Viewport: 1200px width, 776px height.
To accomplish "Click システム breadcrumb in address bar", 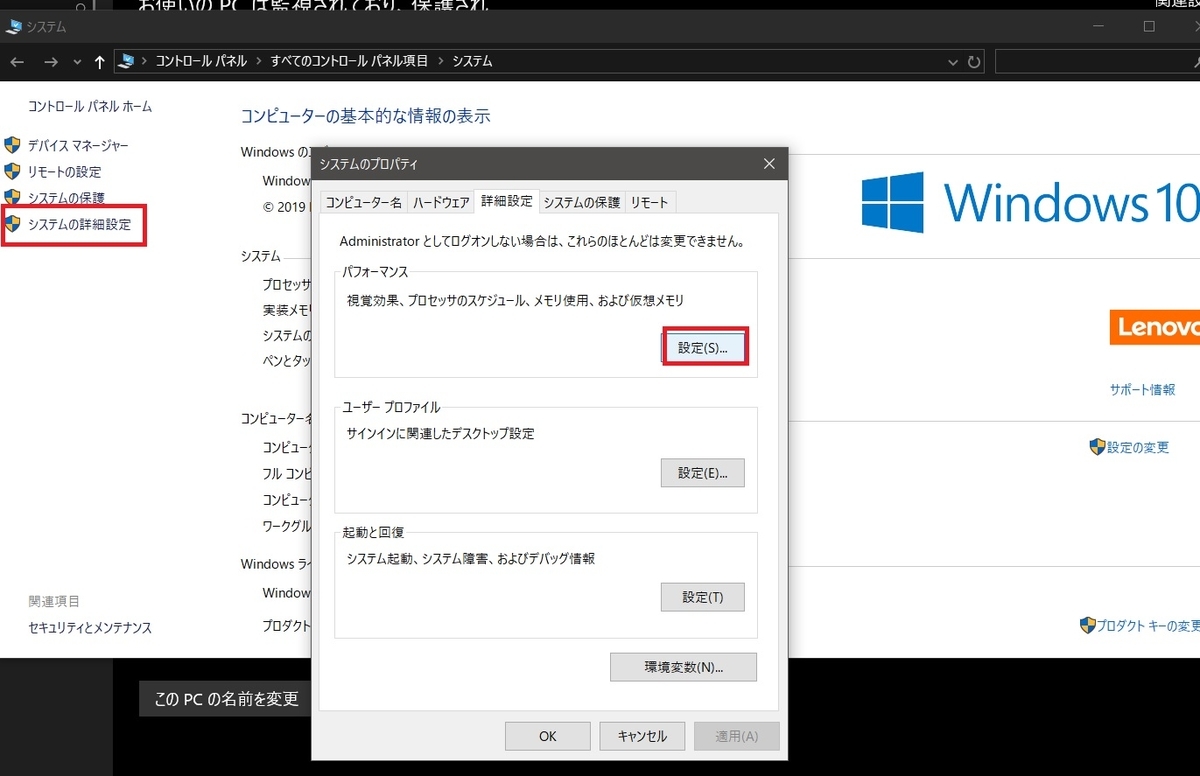I will coord(472,61).
